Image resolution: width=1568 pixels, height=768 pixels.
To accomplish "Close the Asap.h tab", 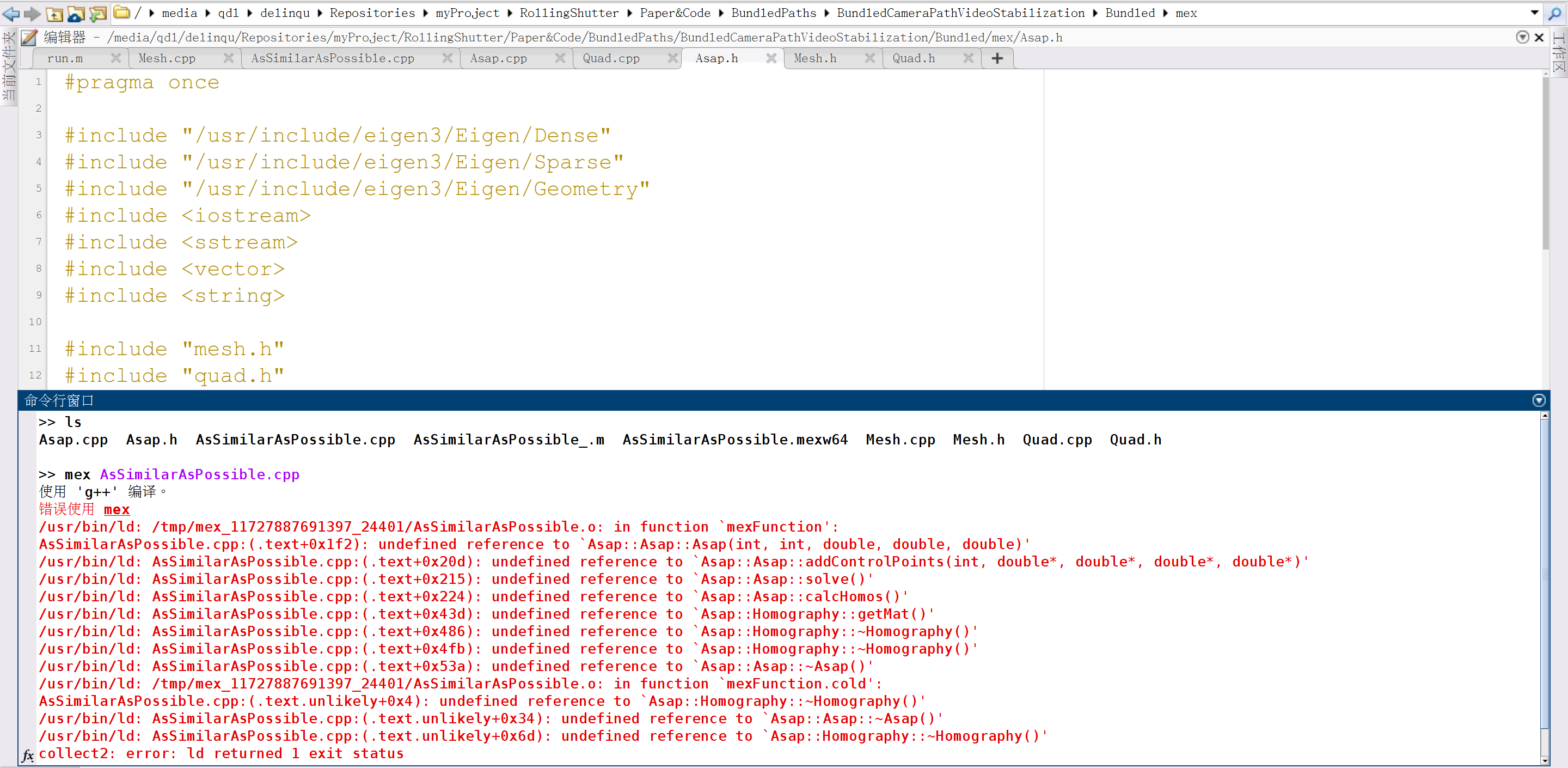I will tap(771, 58).
